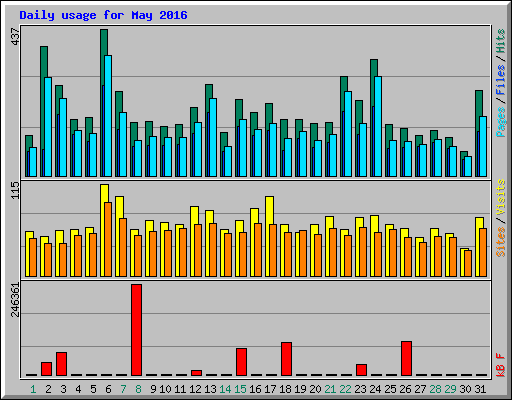The image size is (512, 400).
Task: Click the cyan pages bar for day 31
Action: (483, 146)
